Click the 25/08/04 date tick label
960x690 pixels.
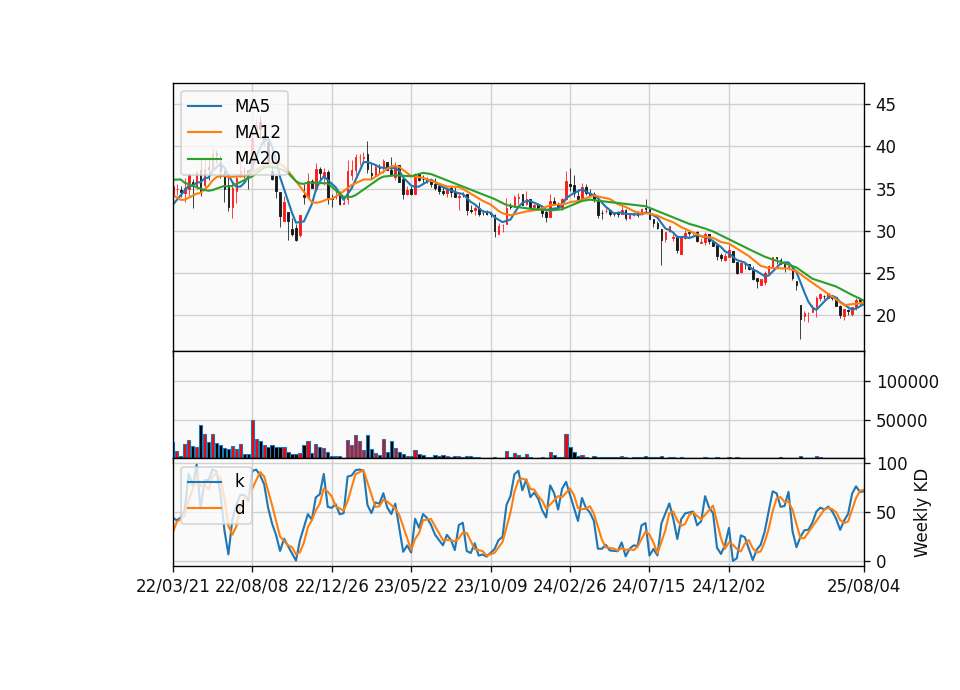pos(864,586)
